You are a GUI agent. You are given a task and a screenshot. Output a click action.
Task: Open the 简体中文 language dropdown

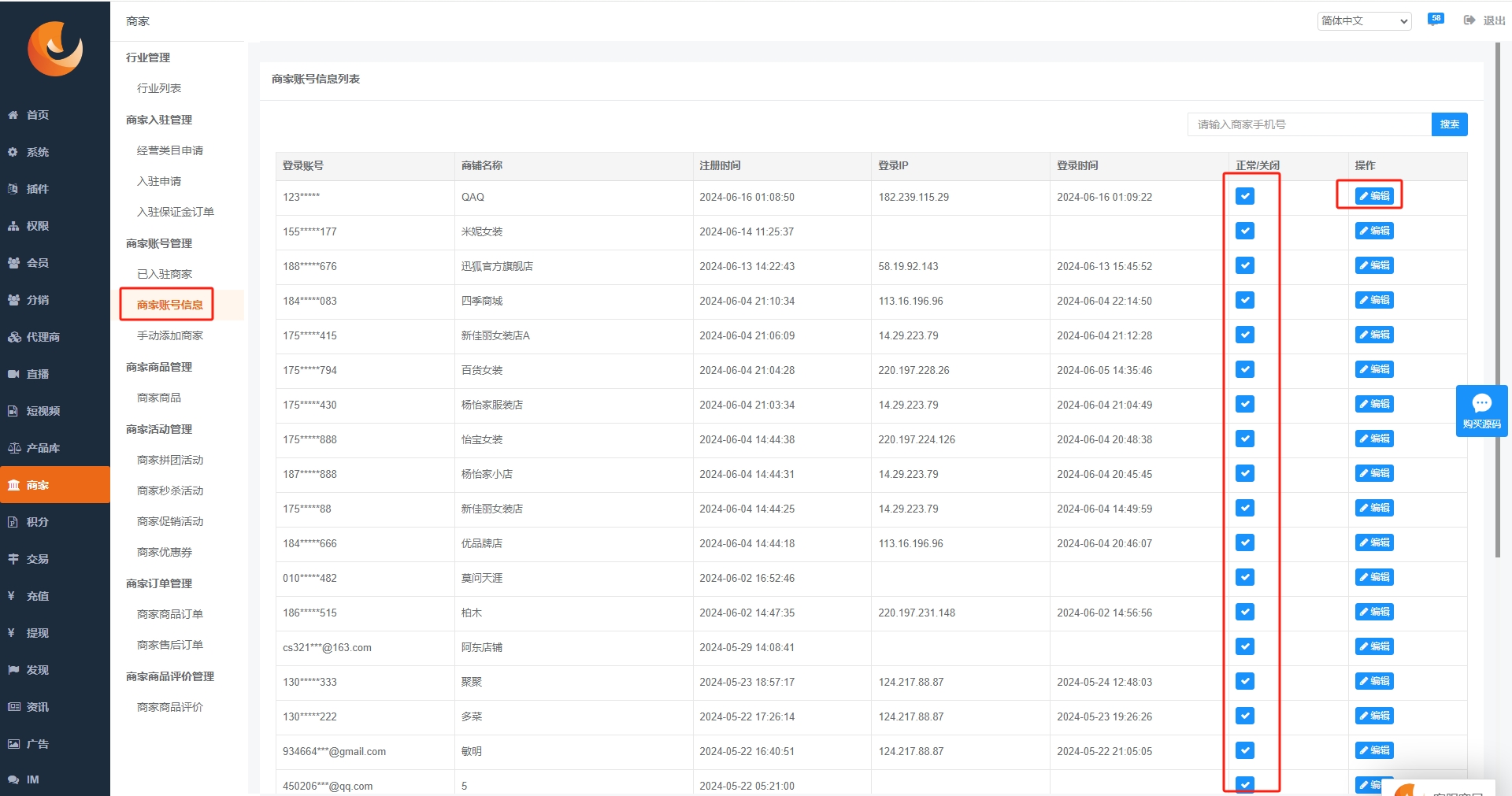point(1365,21)
